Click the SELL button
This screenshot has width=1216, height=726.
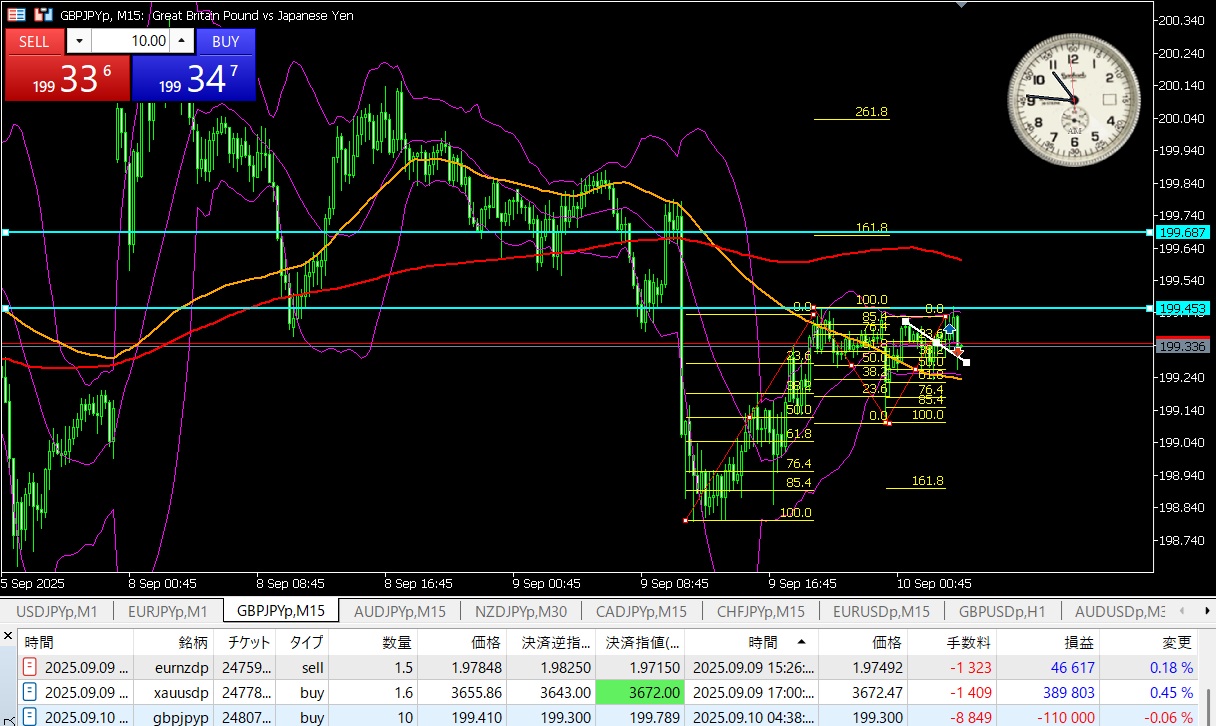pos(34,41)
